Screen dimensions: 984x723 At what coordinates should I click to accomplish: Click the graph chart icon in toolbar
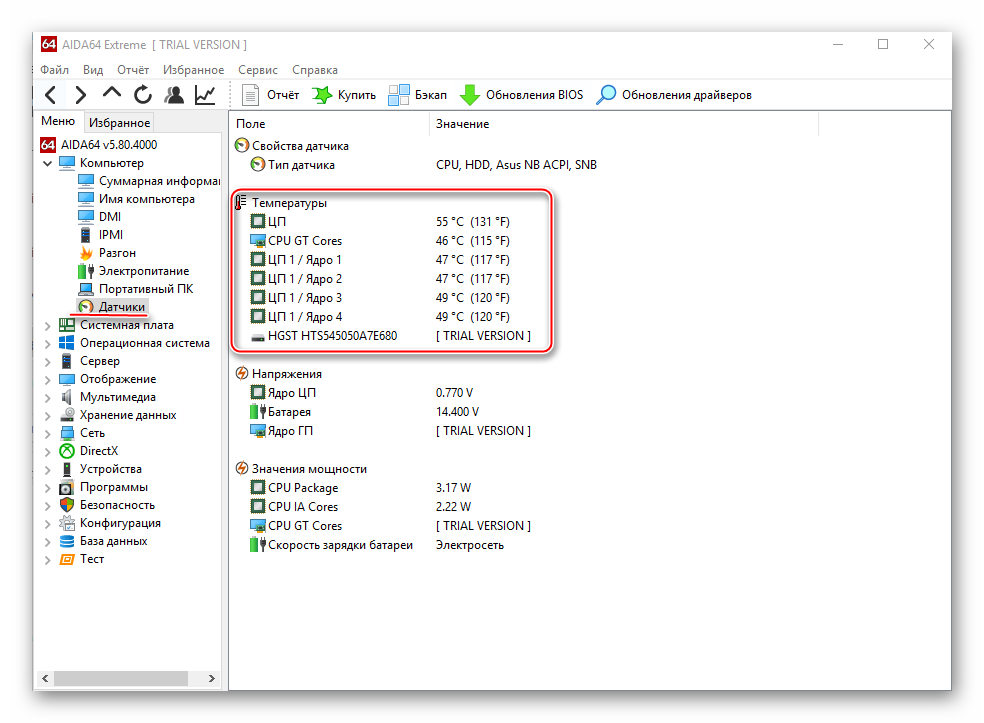pos(205,95)
